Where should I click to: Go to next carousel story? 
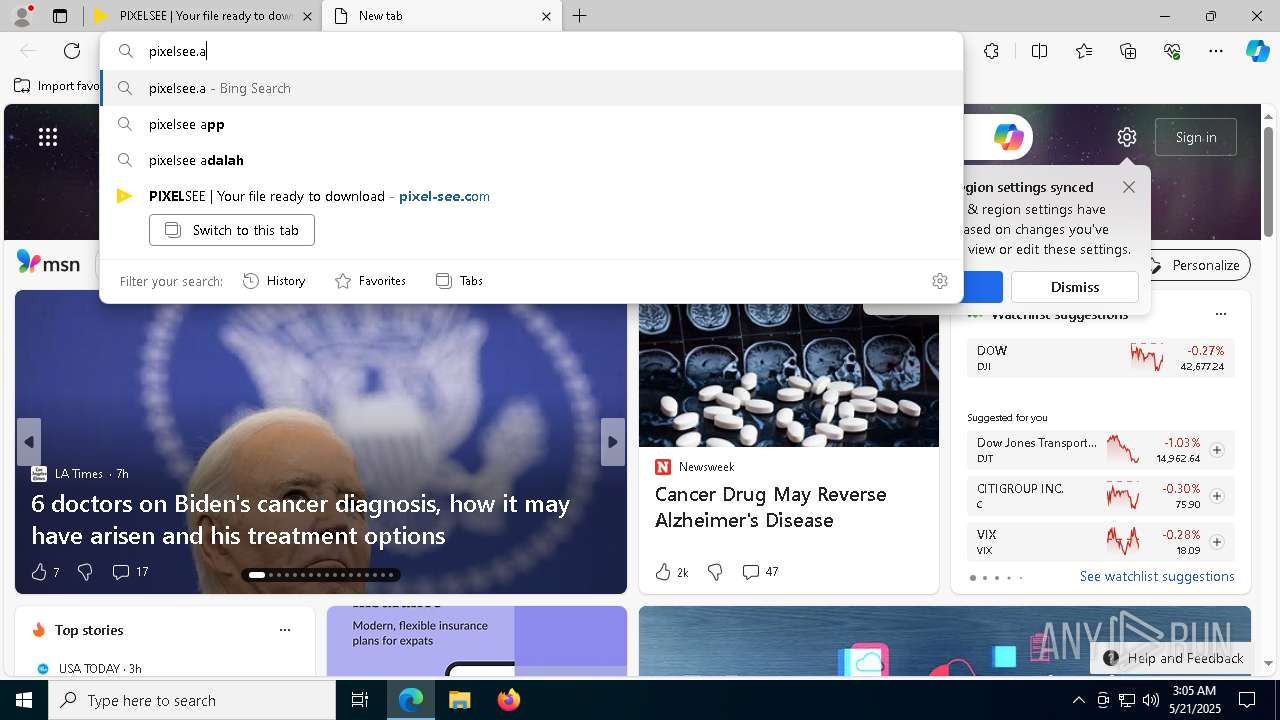click(x=613, y=442)
